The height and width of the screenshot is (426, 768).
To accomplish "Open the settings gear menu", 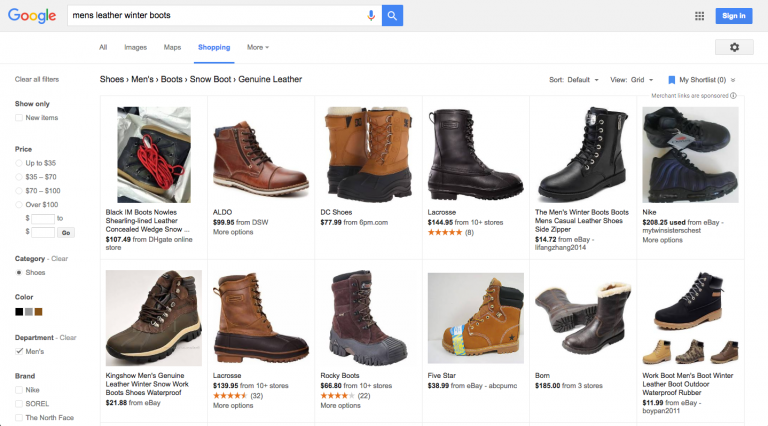I will 734,47.
